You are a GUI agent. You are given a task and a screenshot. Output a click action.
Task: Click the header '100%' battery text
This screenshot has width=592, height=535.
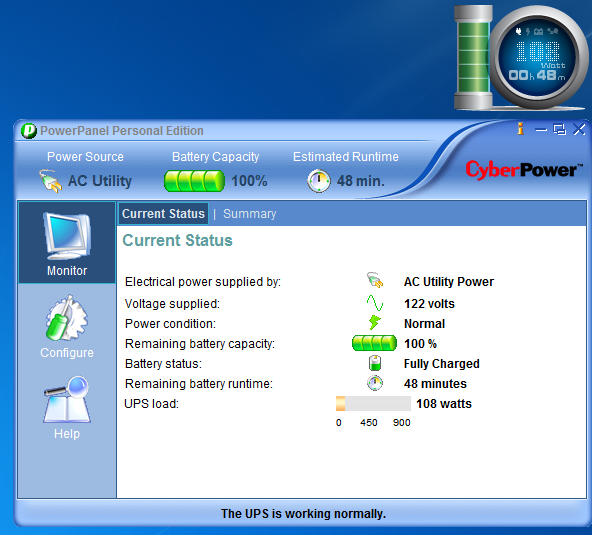(x=249, y=181)
